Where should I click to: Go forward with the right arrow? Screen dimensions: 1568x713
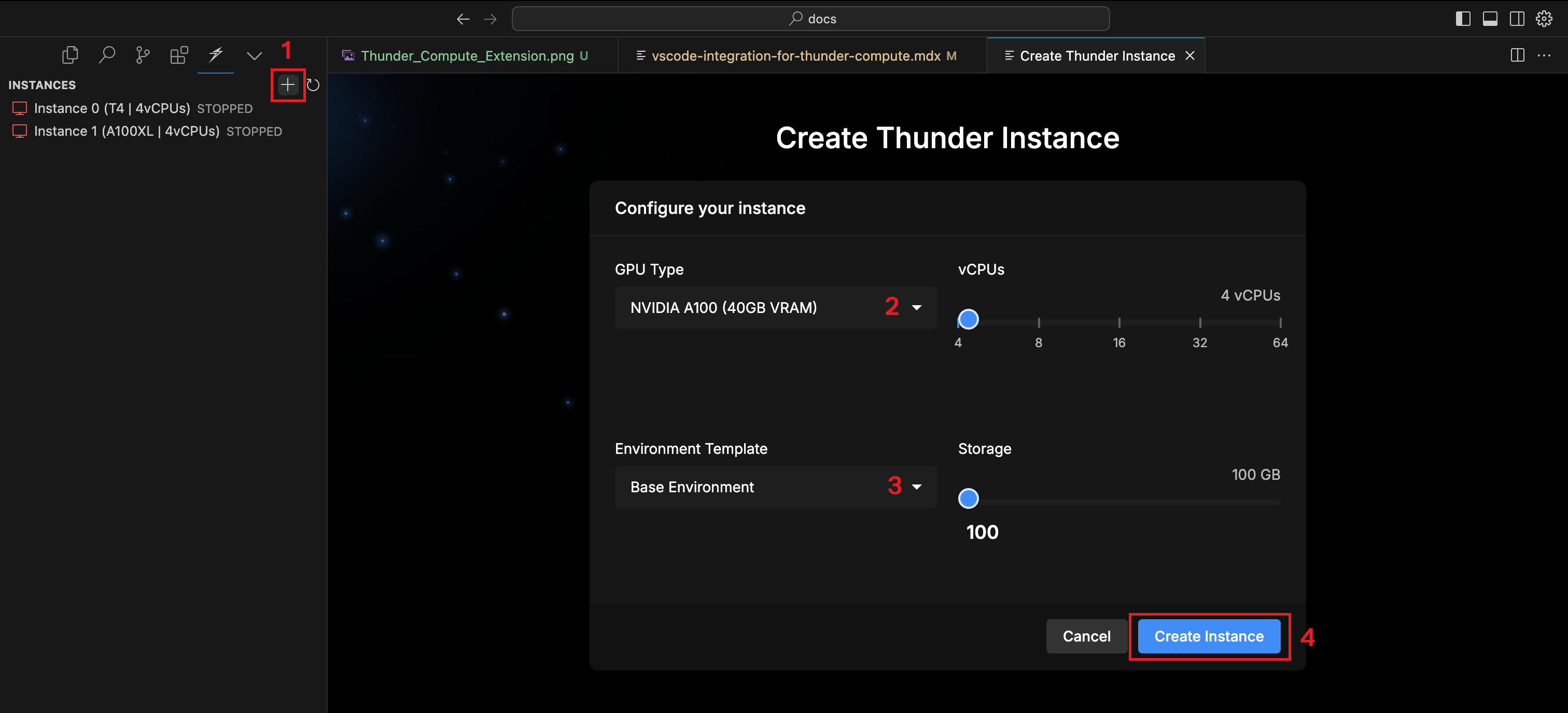tap(490, 19)
